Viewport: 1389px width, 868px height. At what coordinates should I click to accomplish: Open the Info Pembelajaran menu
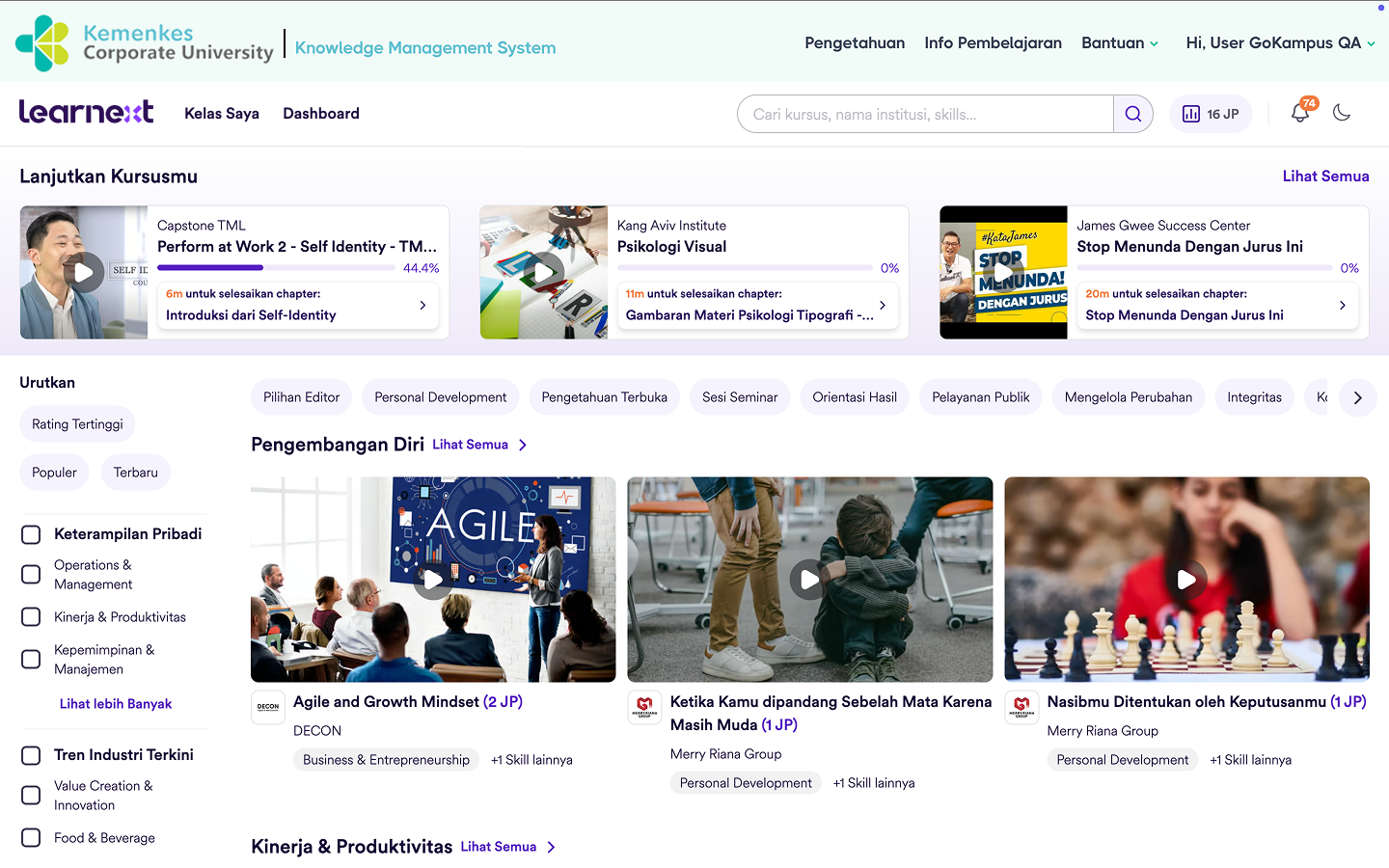[993, 42]
